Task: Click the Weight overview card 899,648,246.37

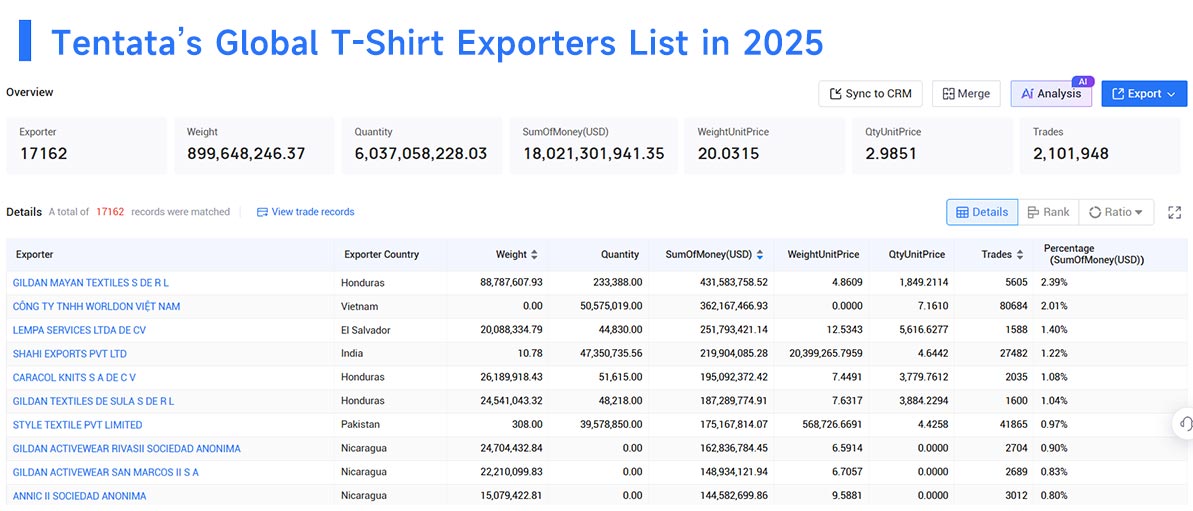Action: [x=254, y=145]
